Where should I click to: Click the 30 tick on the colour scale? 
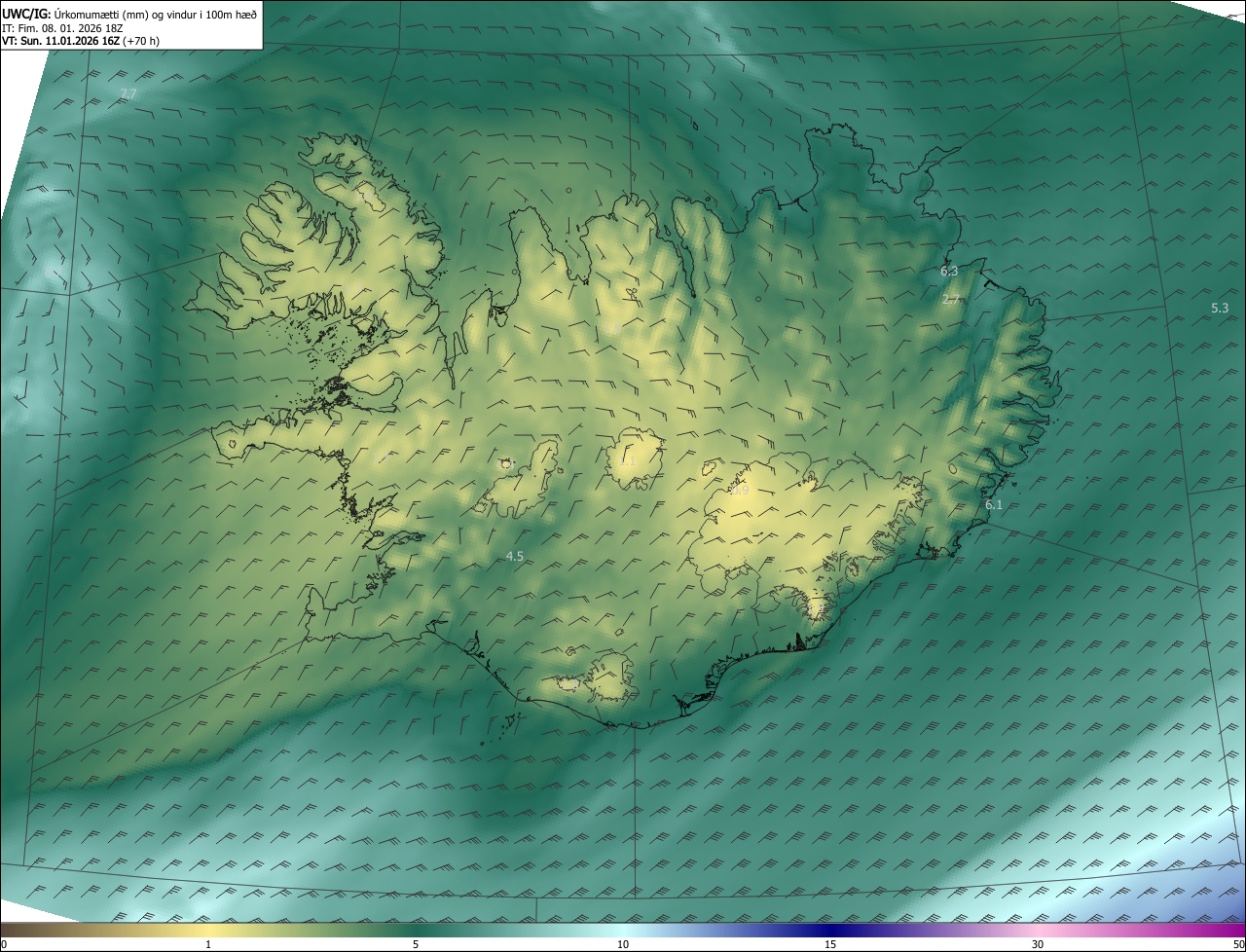[1038, 944]
